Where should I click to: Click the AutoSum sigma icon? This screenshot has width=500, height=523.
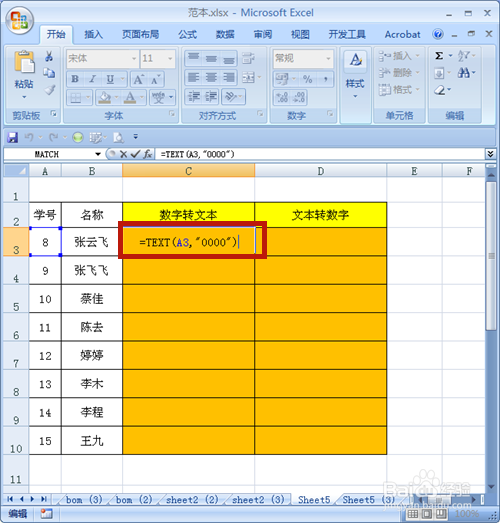point(439,56)
